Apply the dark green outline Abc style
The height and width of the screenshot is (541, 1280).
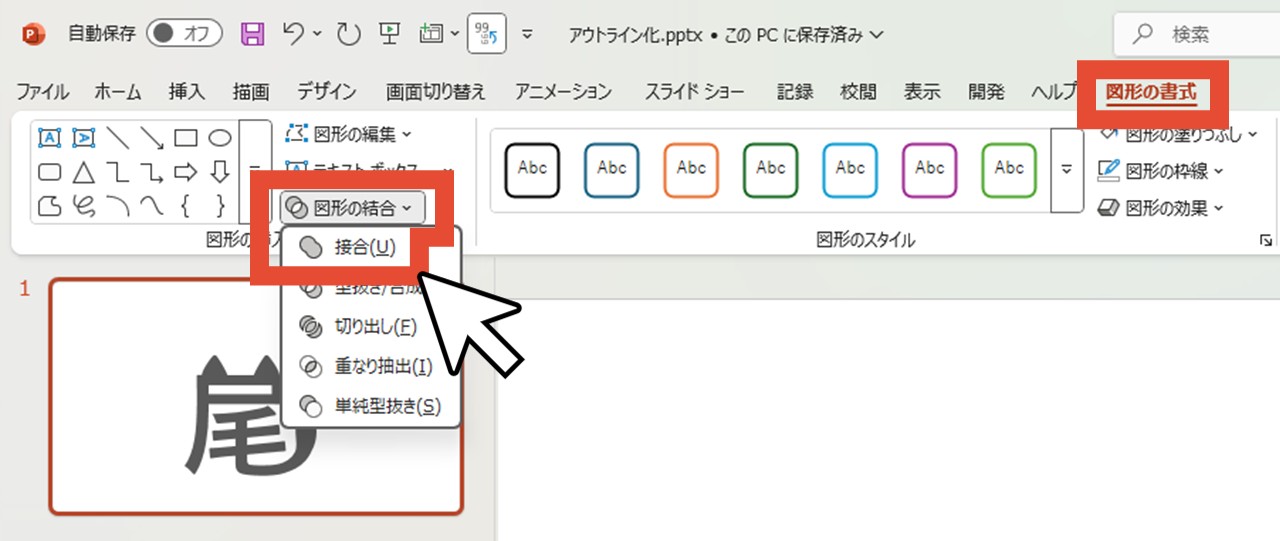[770, 169]
